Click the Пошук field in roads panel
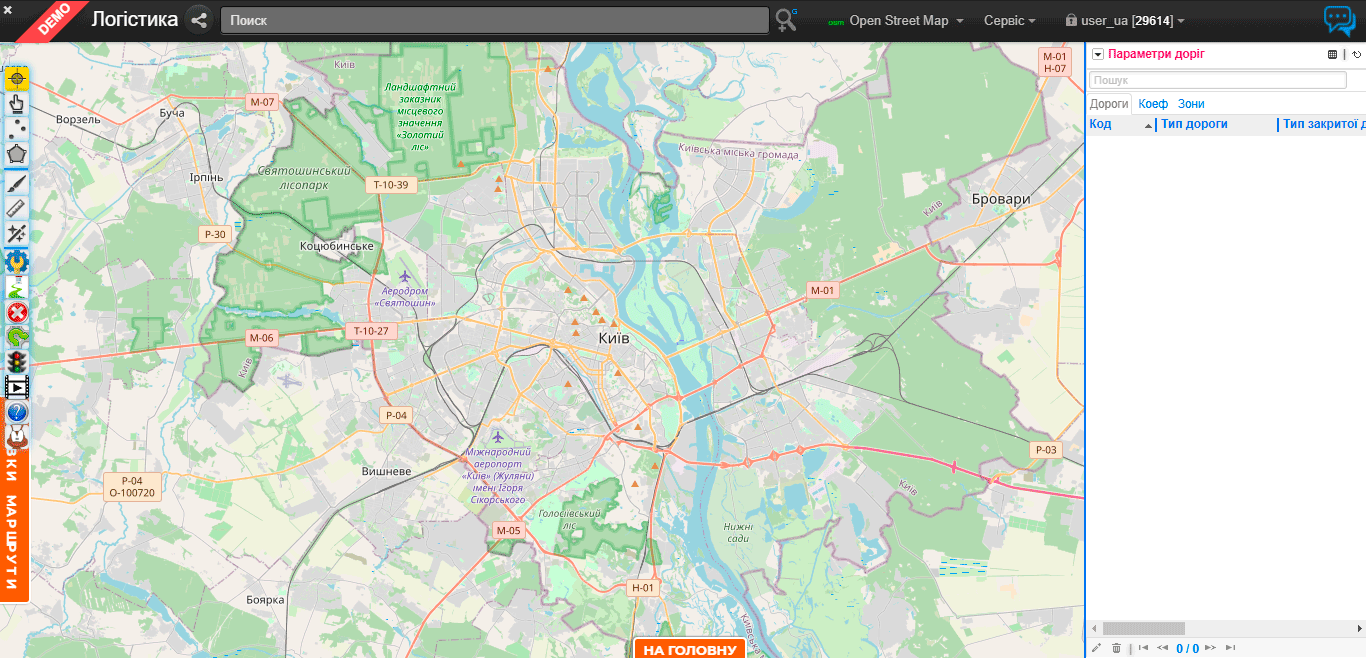Screen dimensions: 1366x658 pyautogui.click(x=1217, y=80)
